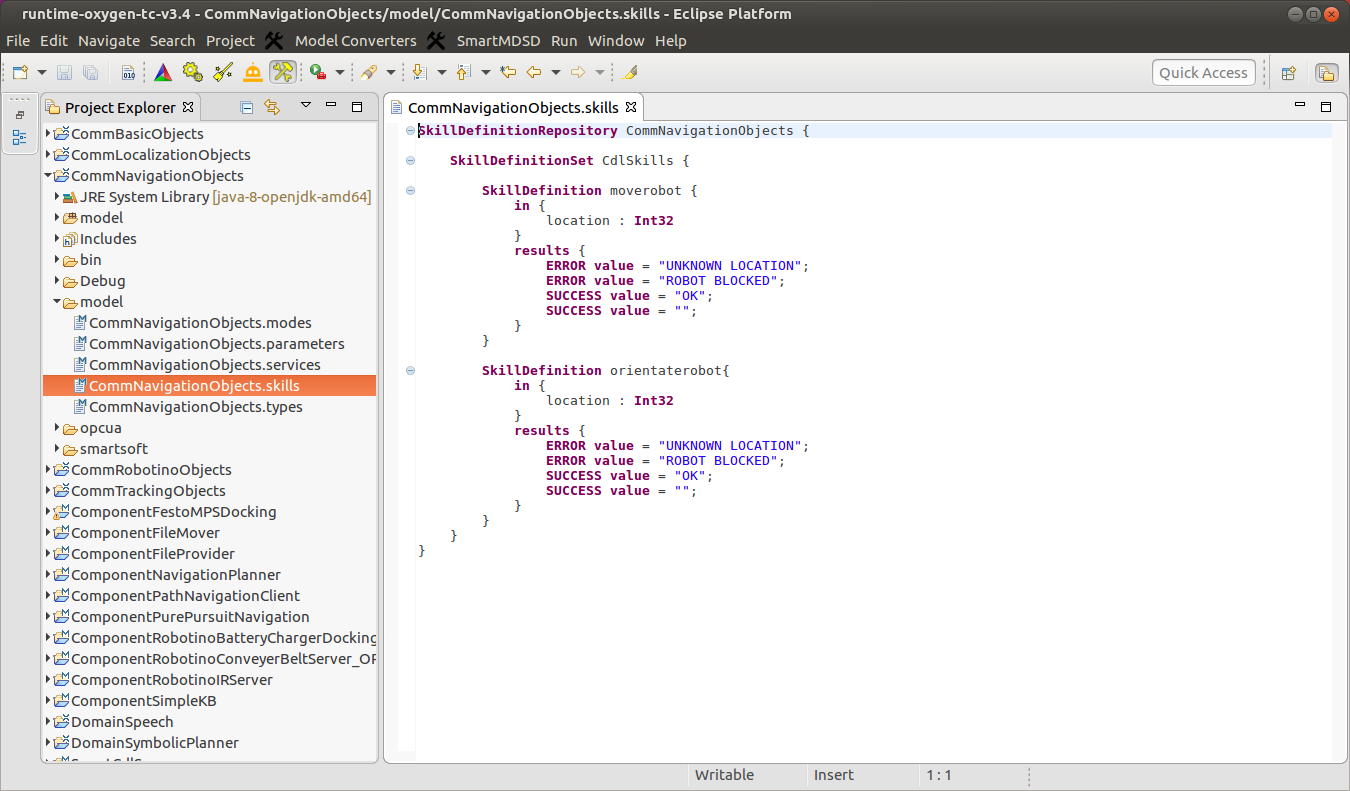Click the colorful triangle prism toolbar icon
The height and width of the screenshot is (791, 1350).
(x=163, y=72)
